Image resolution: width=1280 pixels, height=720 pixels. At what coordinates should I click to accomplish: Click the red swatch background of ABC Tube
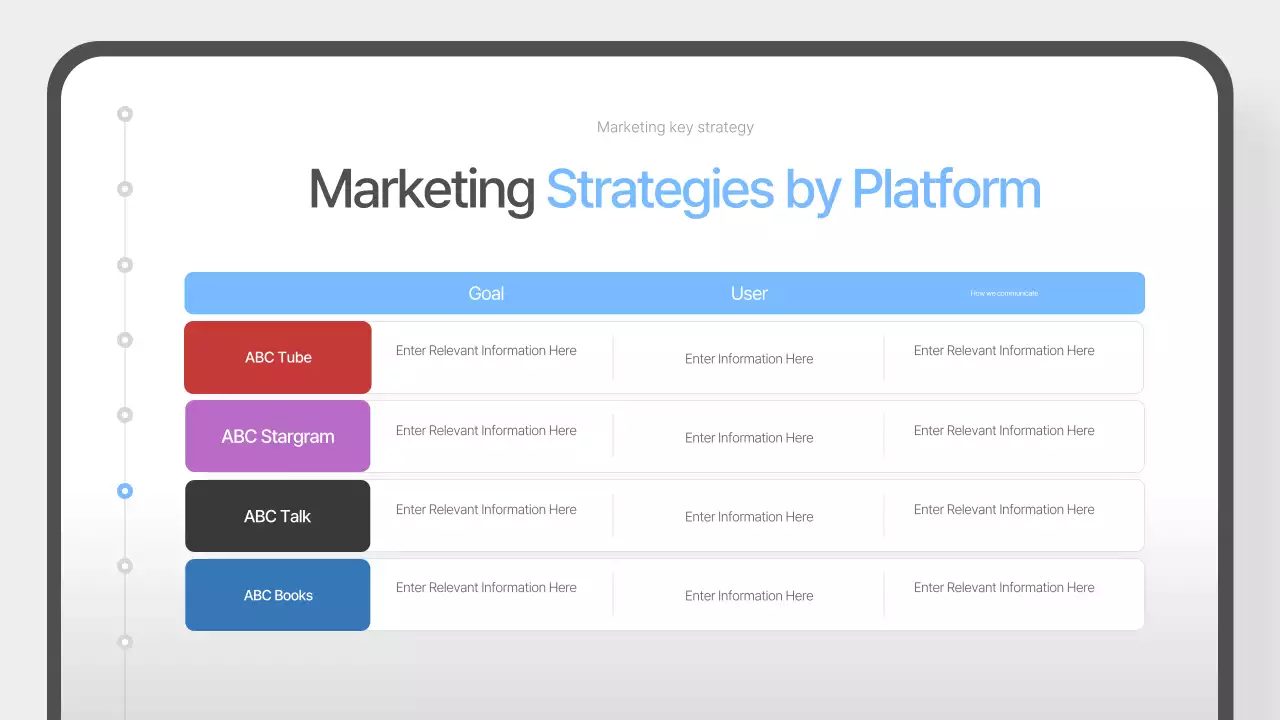[277, 357]
